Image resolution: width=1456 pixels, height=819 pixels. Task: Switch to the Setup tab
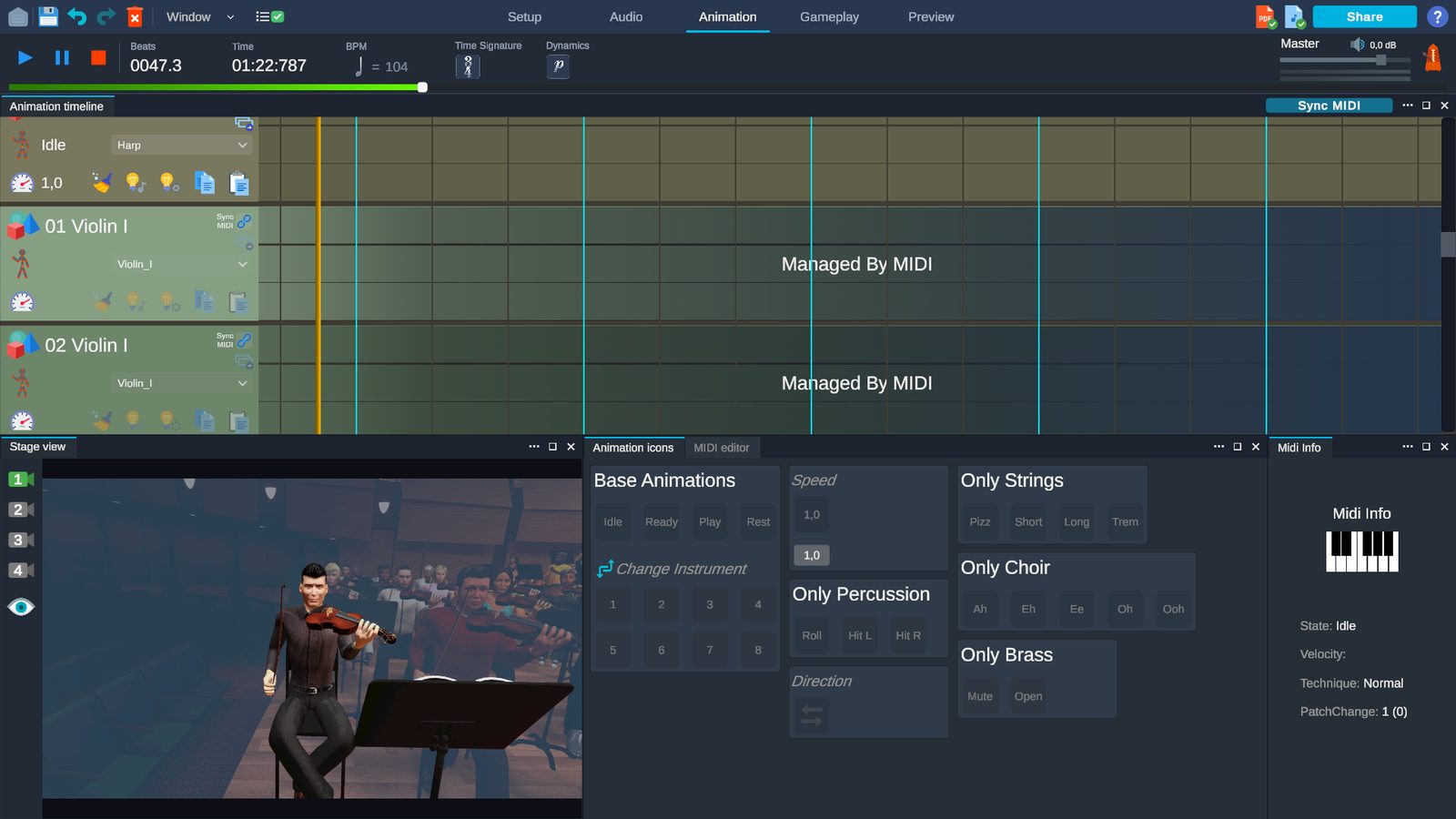524,16
